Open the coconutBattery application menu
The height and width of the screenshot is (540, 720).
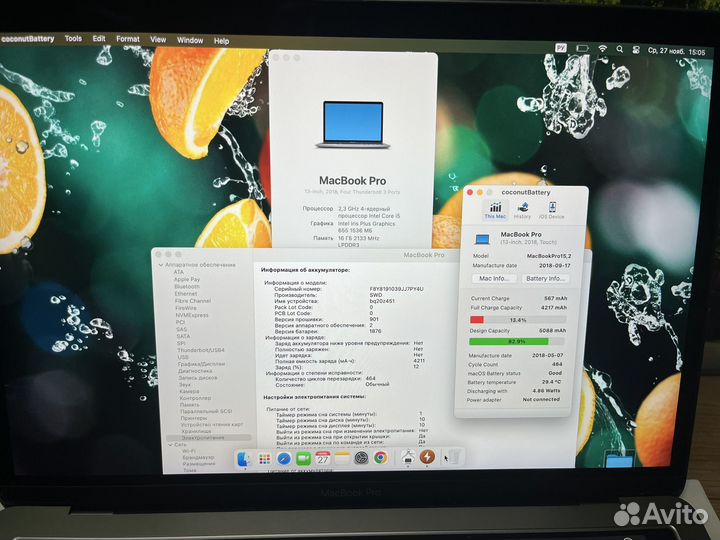(x=28, y=39)
